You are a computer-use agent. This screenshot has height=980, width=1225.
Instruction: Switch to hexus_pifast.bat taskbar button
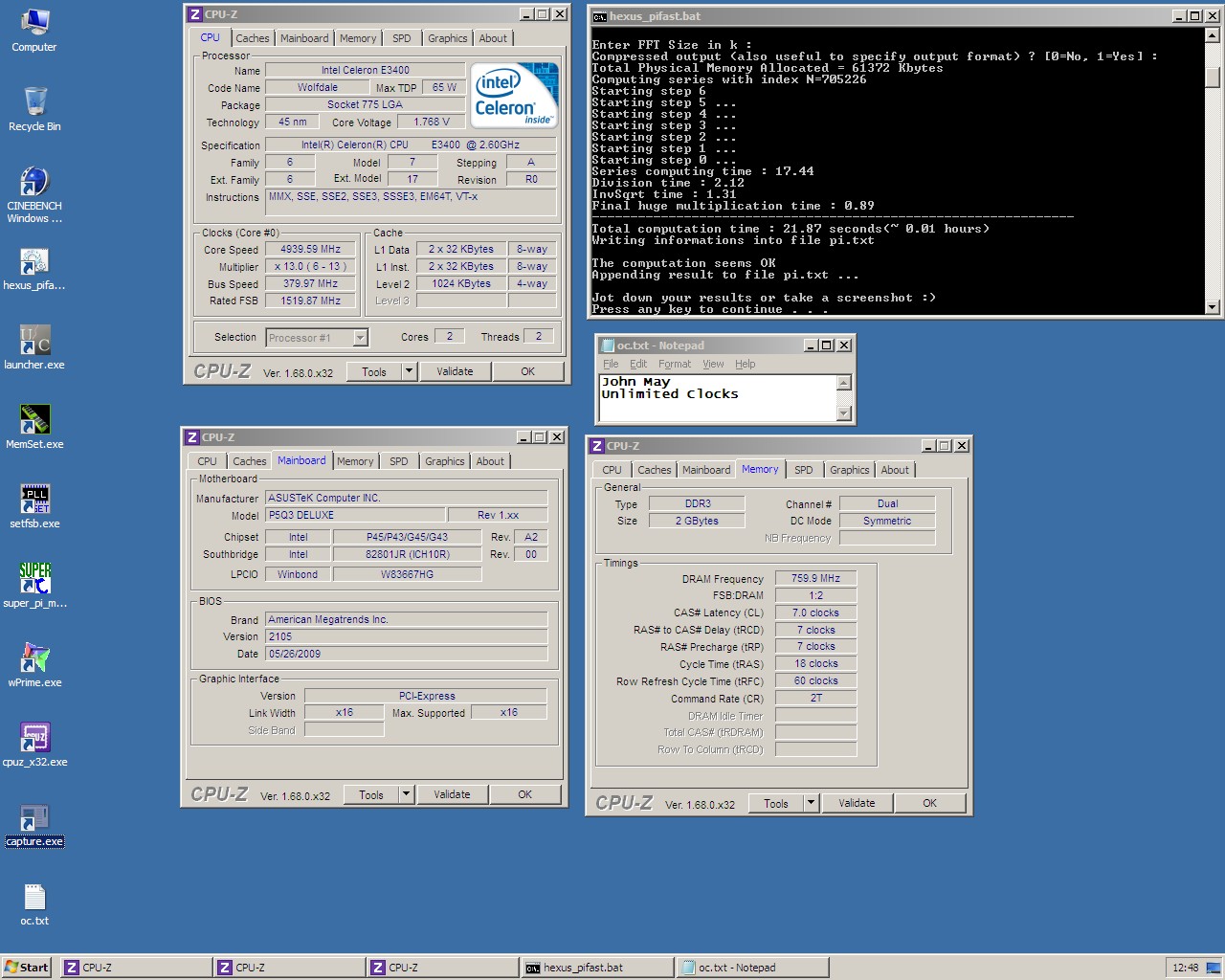596,968
